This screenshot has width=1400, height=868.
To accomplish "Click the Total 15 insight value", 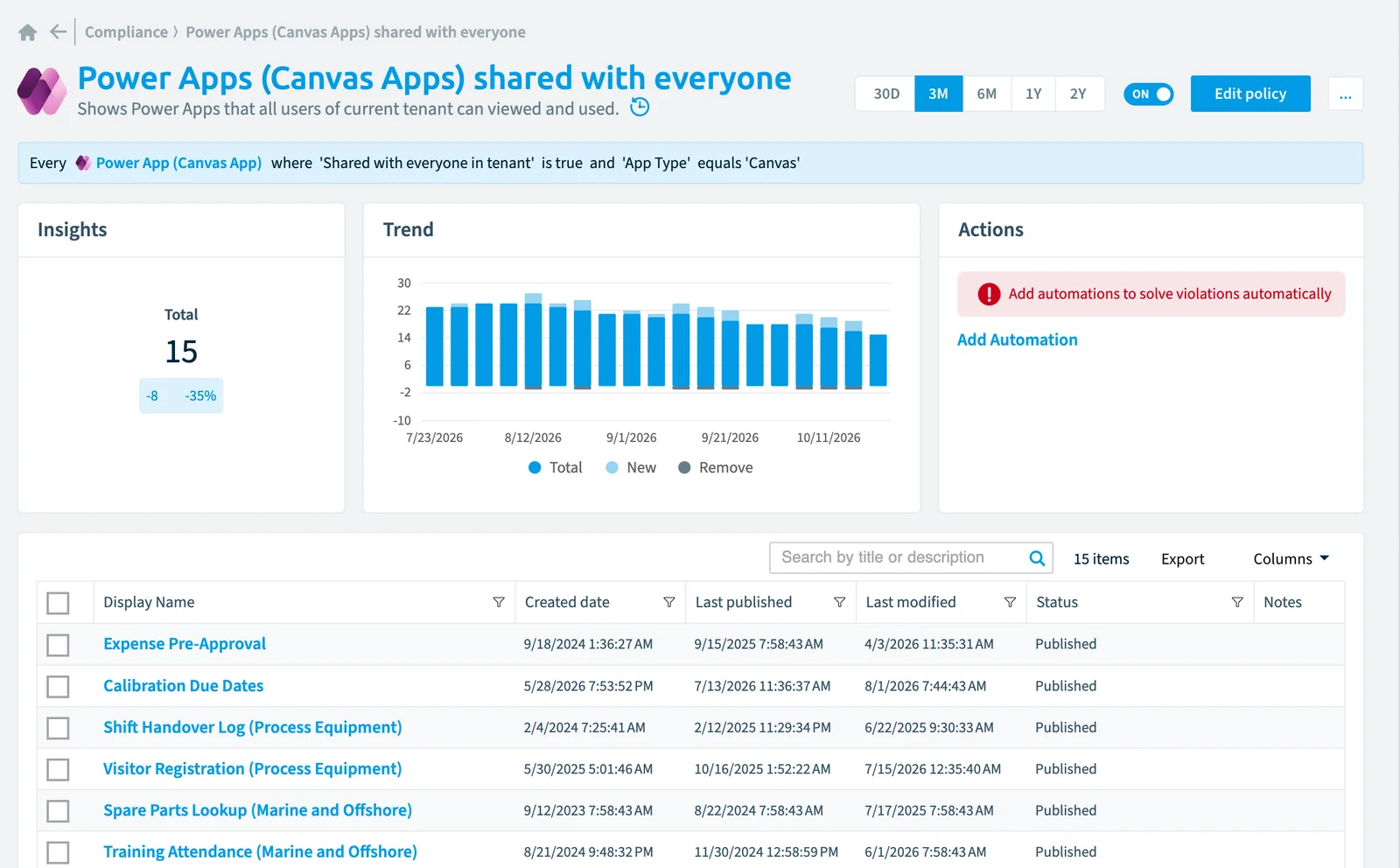I will 181,351.
